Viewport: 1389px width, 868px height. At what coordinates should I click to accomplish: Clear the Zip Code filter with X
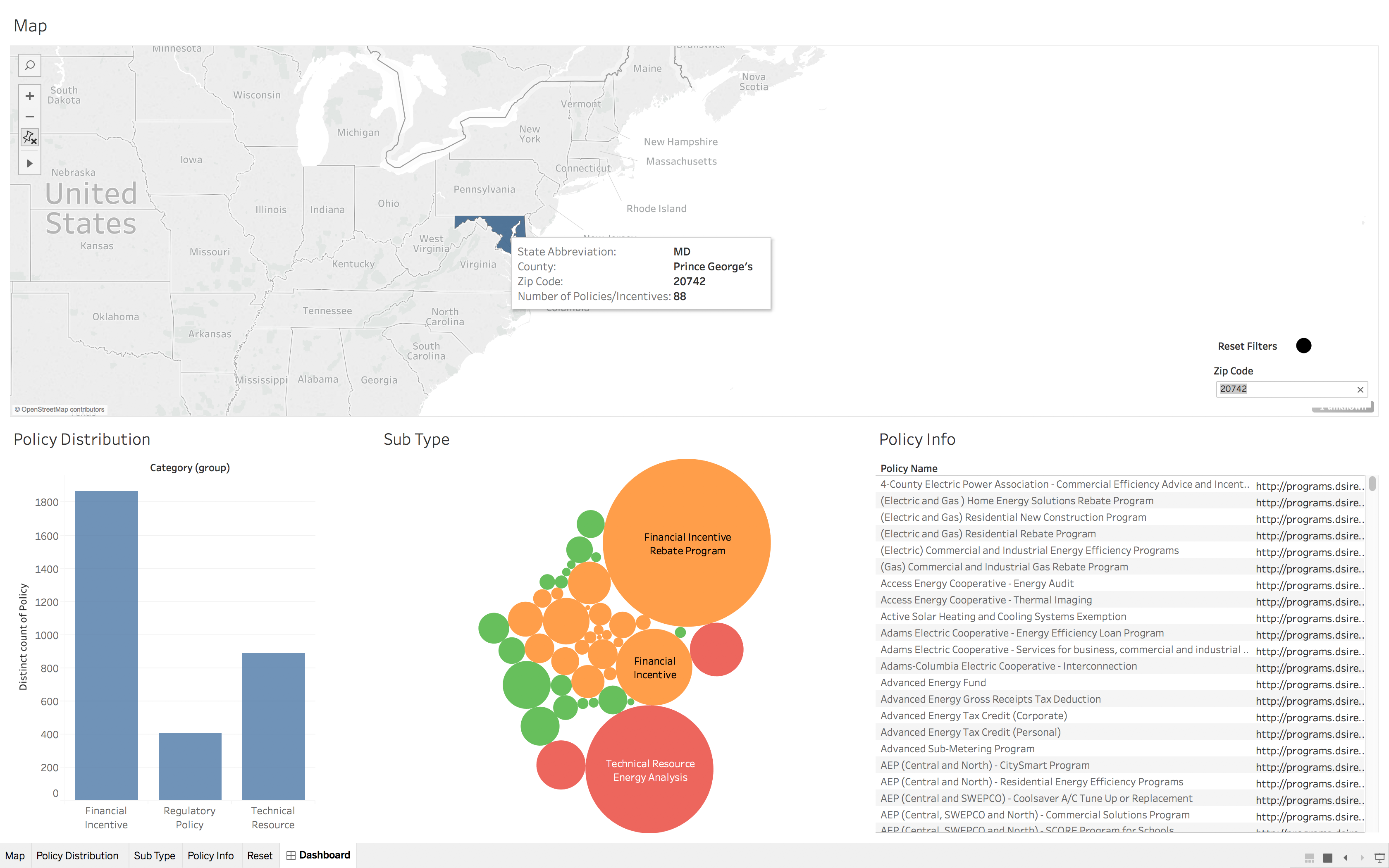pyautogui.click(x=1360, y=390)
